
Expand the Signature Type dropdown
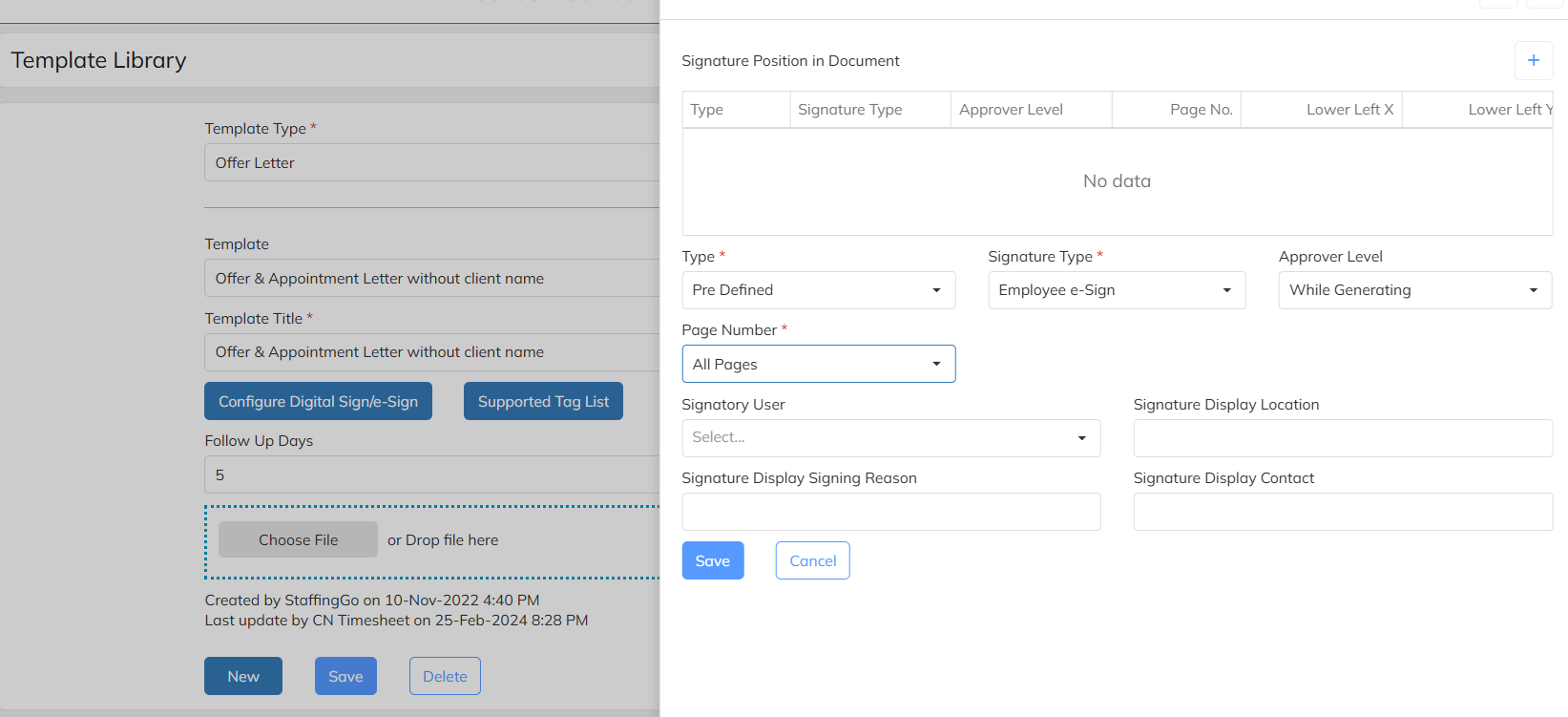click(1116, 290)
